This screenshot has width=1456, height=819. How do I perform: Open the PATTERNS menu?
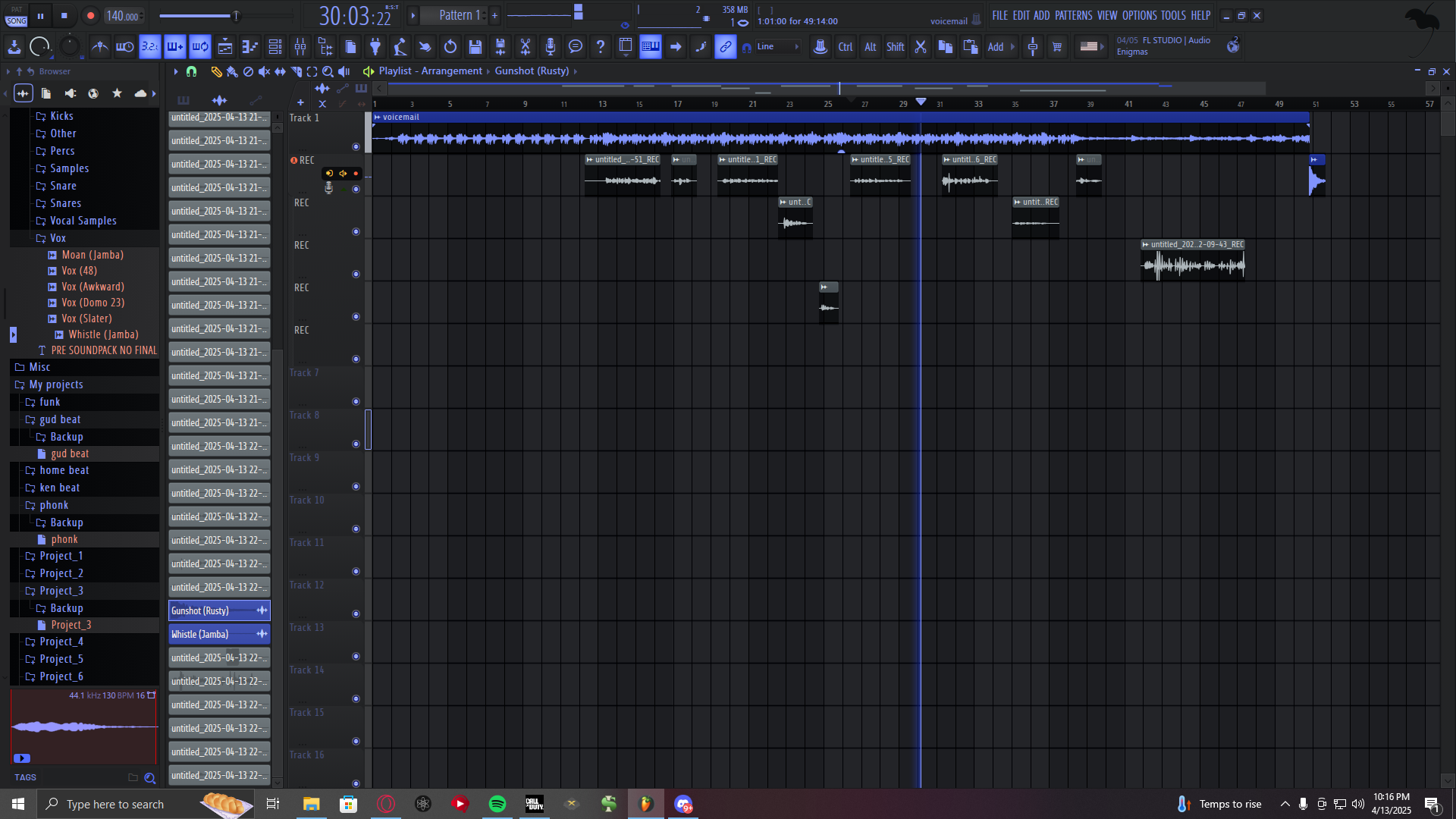click(1073, 15)
